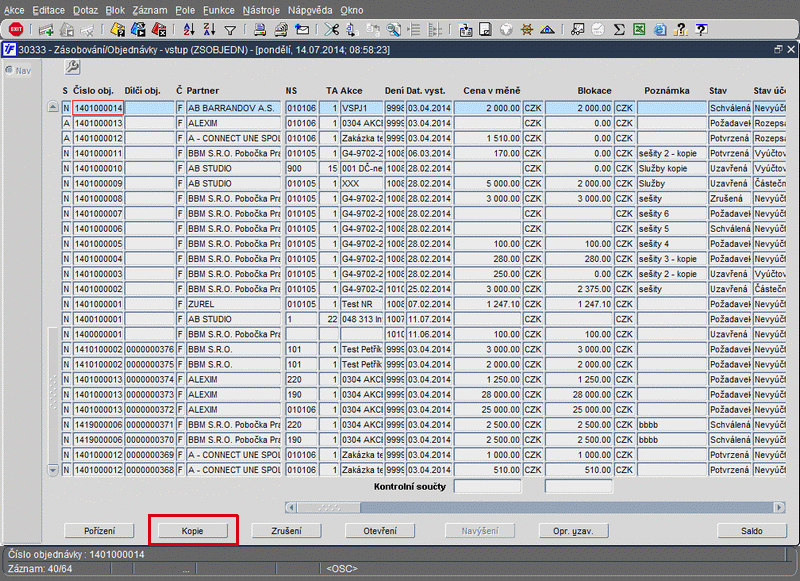Screen dimensions: 800x581
Task: Click the wrench settings icon above the table
Action: coord(72,66)
